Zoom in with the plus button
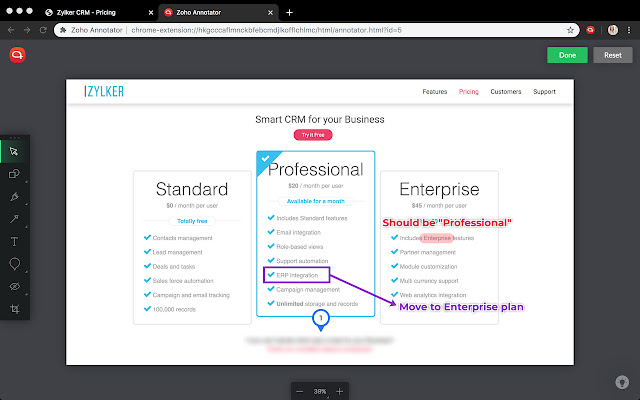Image resolution: width=640 pixels, height=400 pixels. pos(339,391)
